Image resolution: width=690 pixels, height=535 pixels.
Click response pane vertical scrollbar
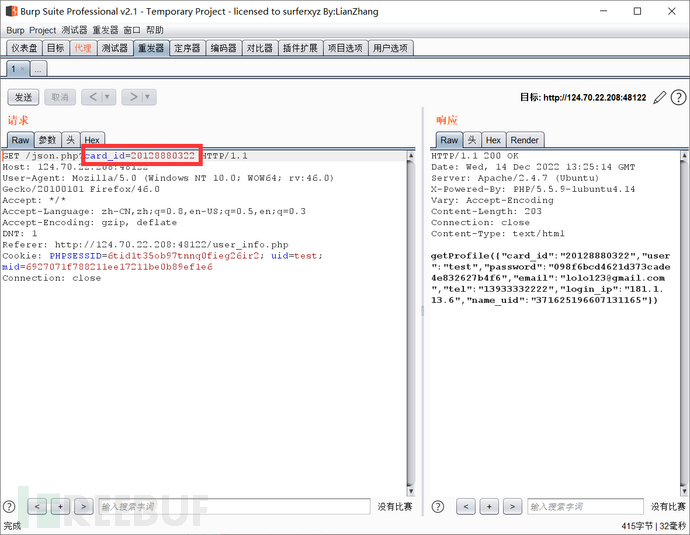(x=684, y=323)
